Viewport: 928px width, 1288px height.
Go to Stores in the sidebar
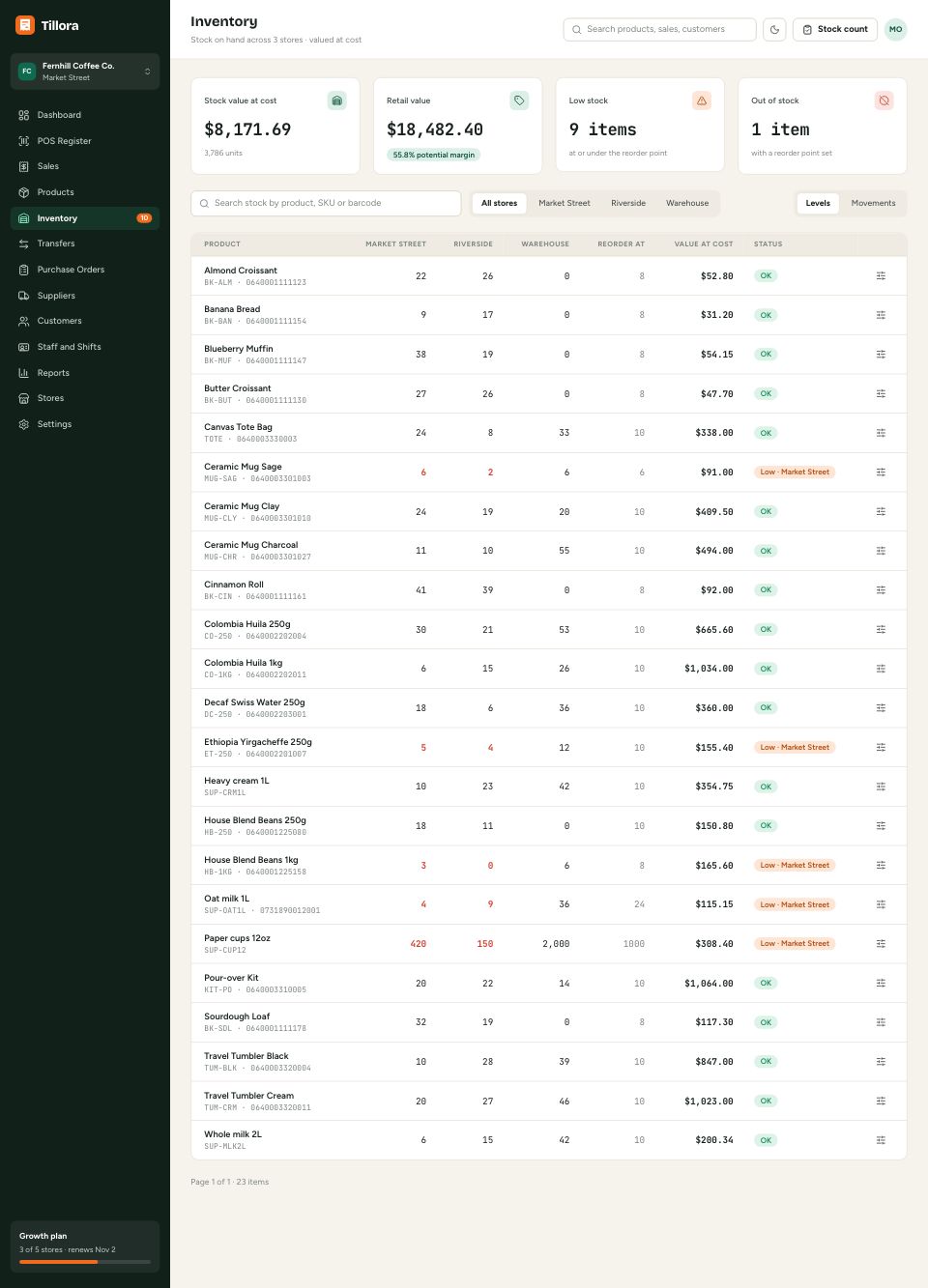tap(85, 398)
